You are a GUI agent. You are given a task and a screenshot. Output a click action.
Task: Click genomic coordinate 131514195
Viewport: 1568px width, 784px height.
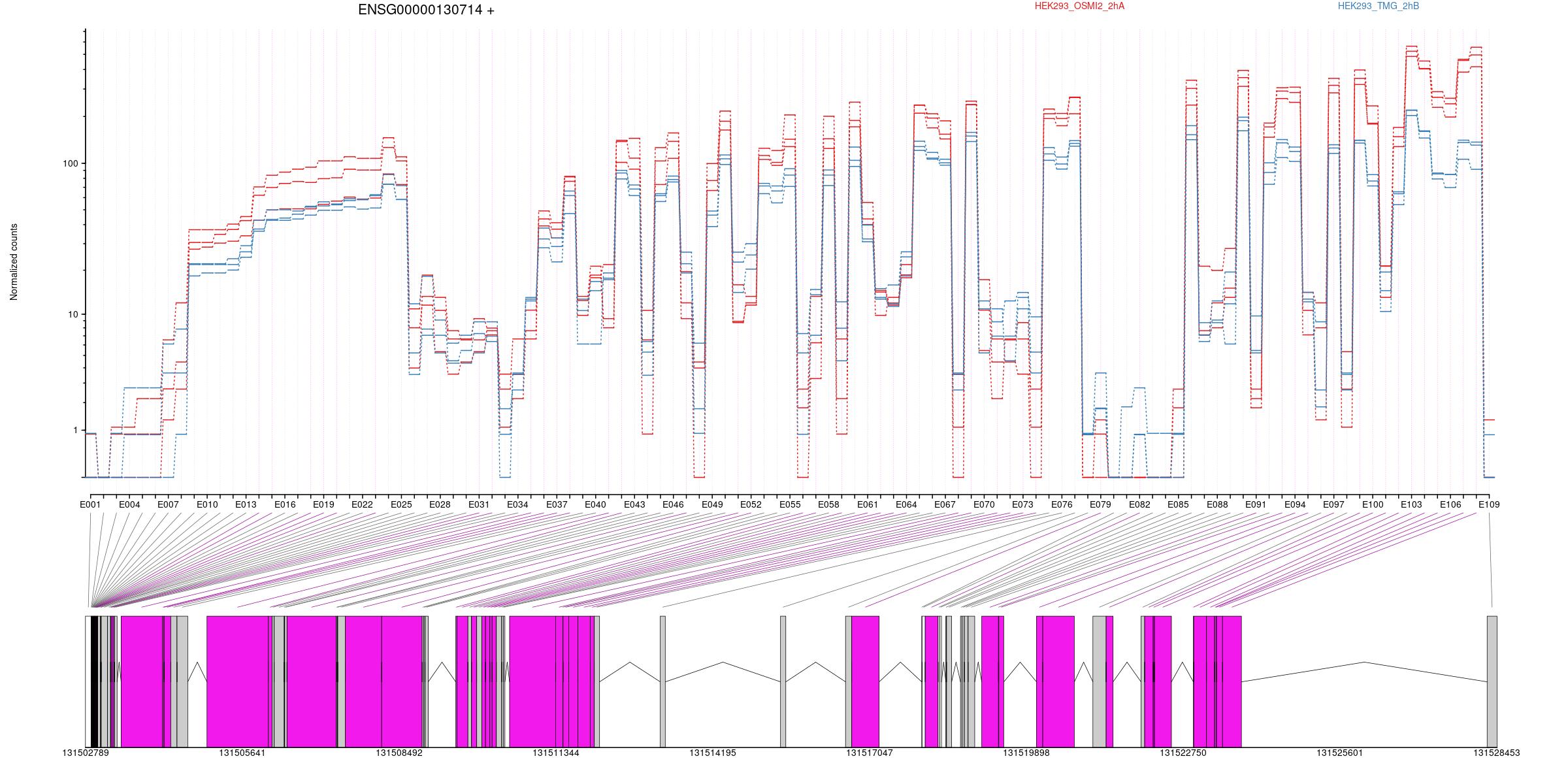[x=713, y=753]
